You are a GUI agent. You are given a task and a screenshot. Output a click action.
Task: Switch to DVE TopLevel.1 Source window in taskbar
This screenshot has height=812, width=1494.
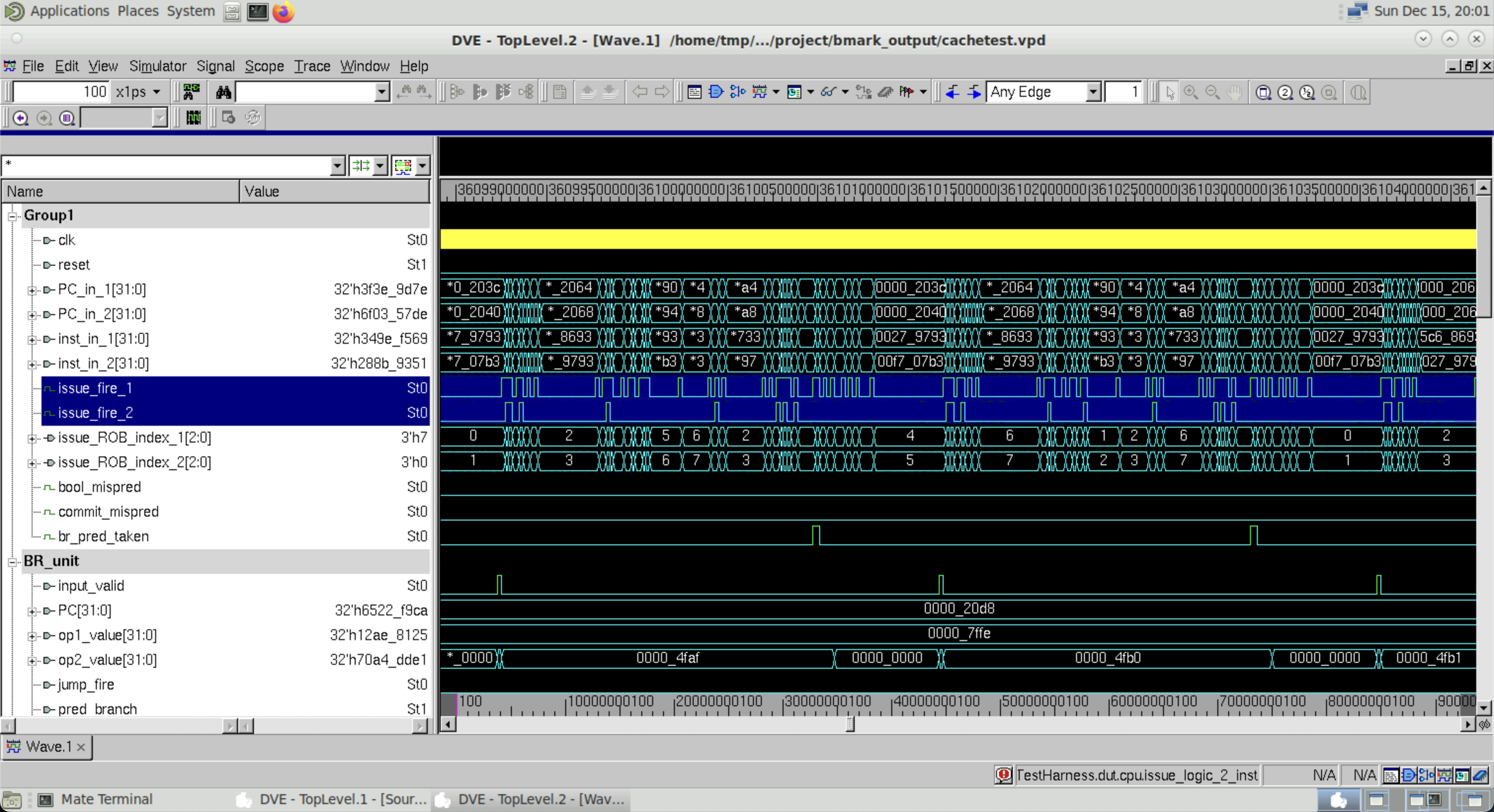(333, 799)
